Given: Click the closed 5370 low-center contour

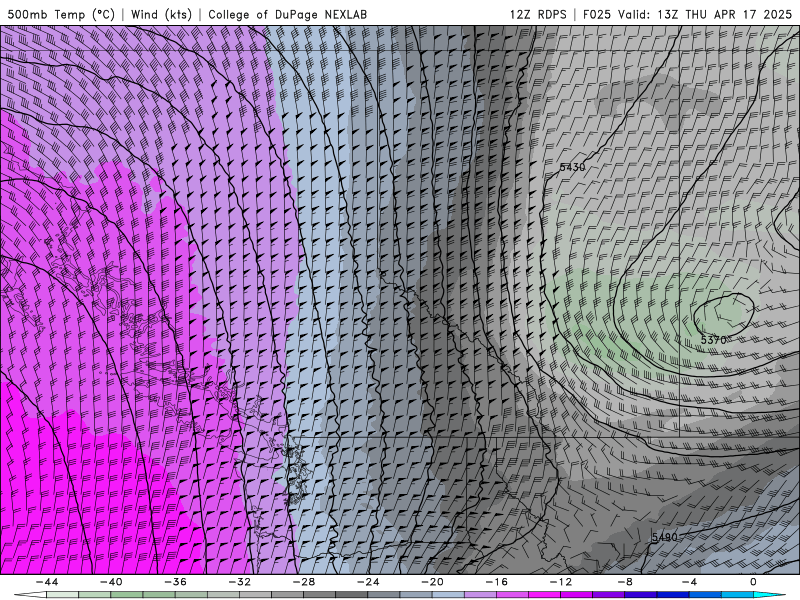Looking at the screenshot, I should coord(724,315).
